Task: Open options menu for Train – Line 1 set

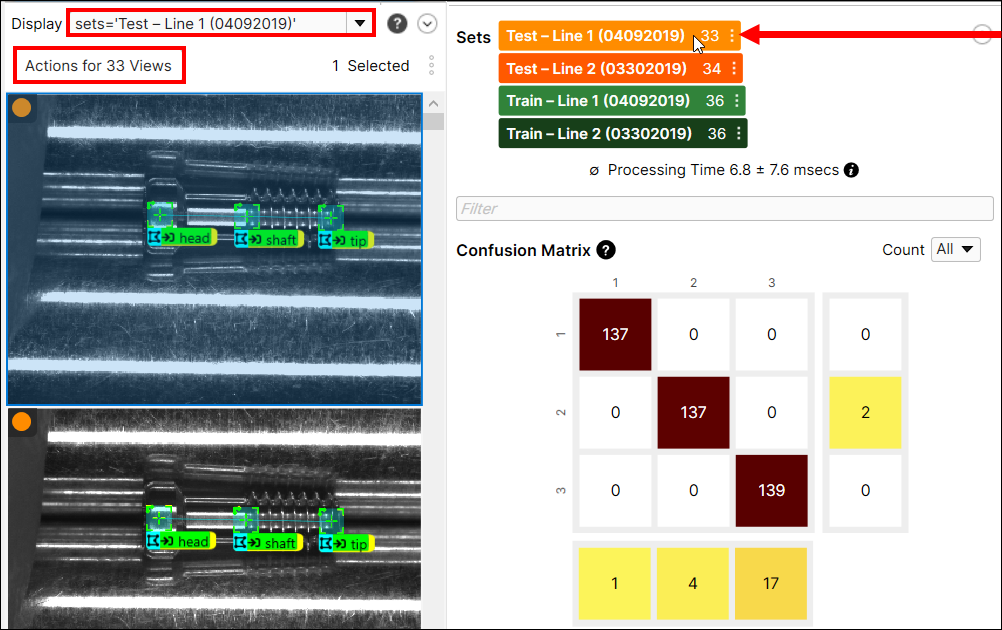Action: (x=737, y=101)
